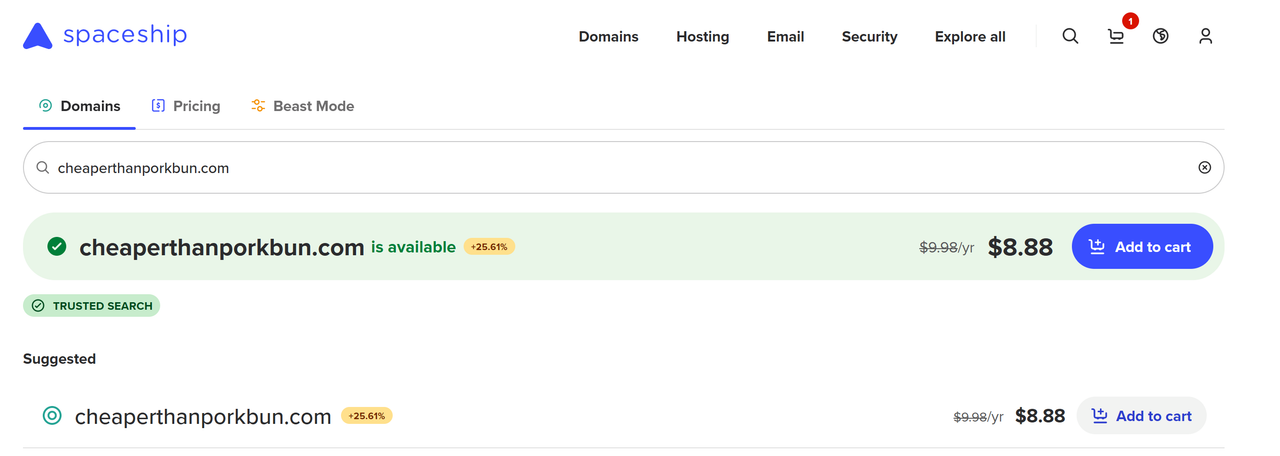Click the large $8.88 price in banner

click(x=1020, y=247)
